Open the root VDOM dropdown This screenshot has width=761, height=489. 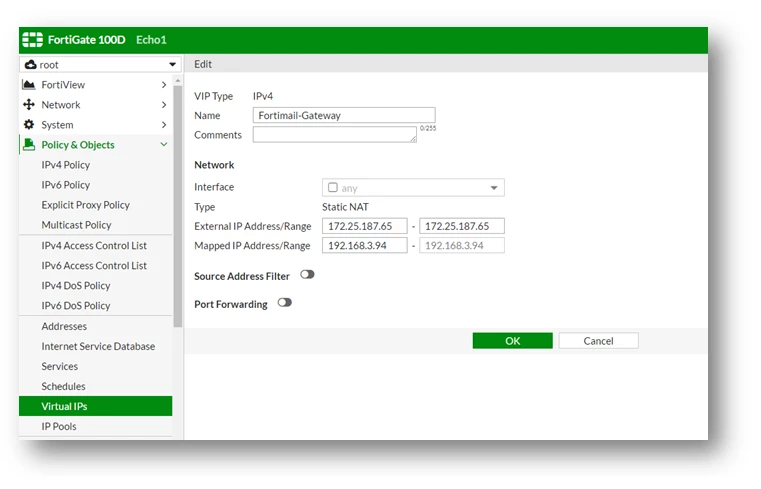[100, 65]
